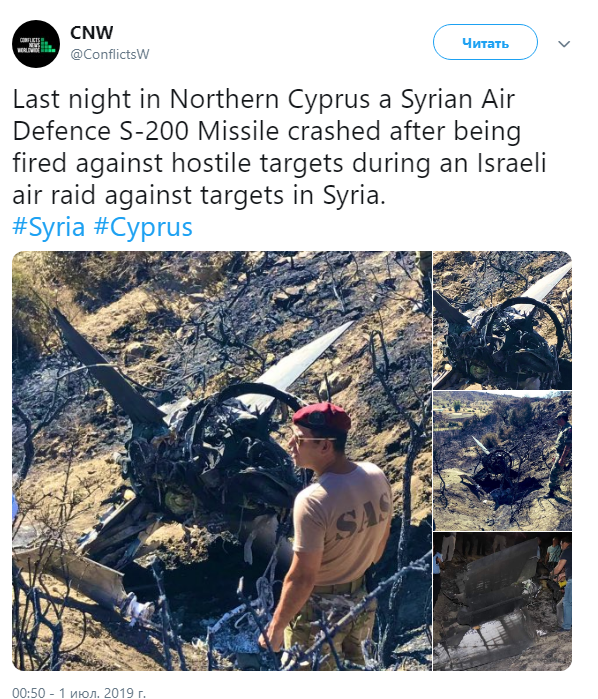Click the soldier in the red beret
Screen dimensions: 598x699
332,535
